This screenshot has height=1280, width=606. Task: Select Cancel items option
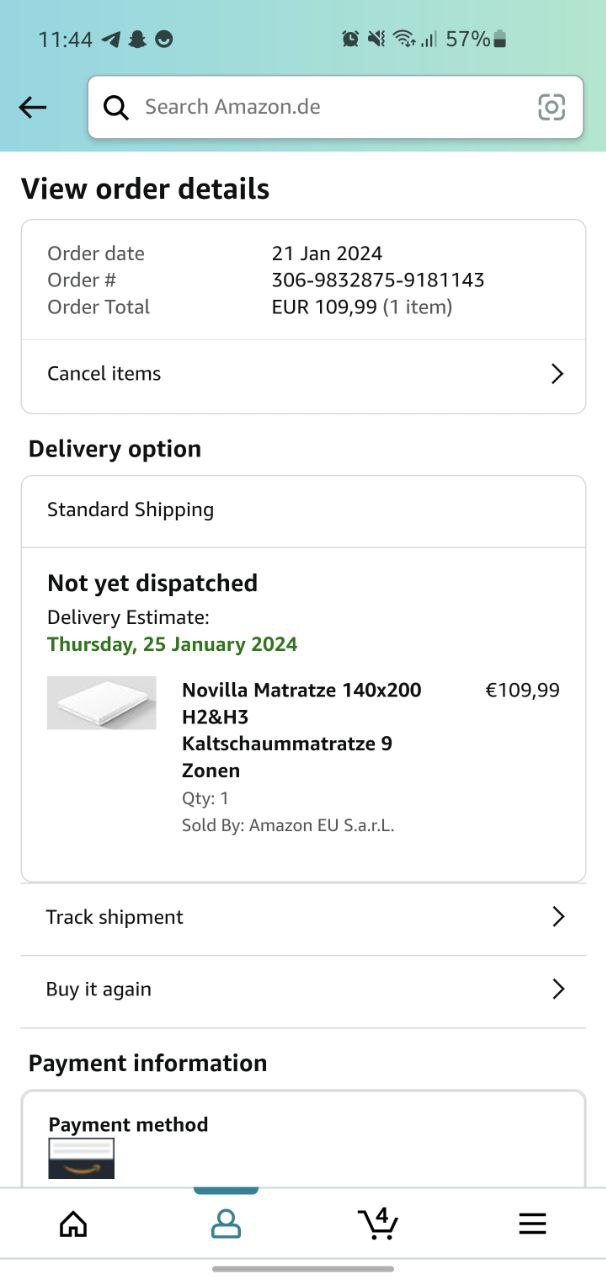click(x=104, y=374)
